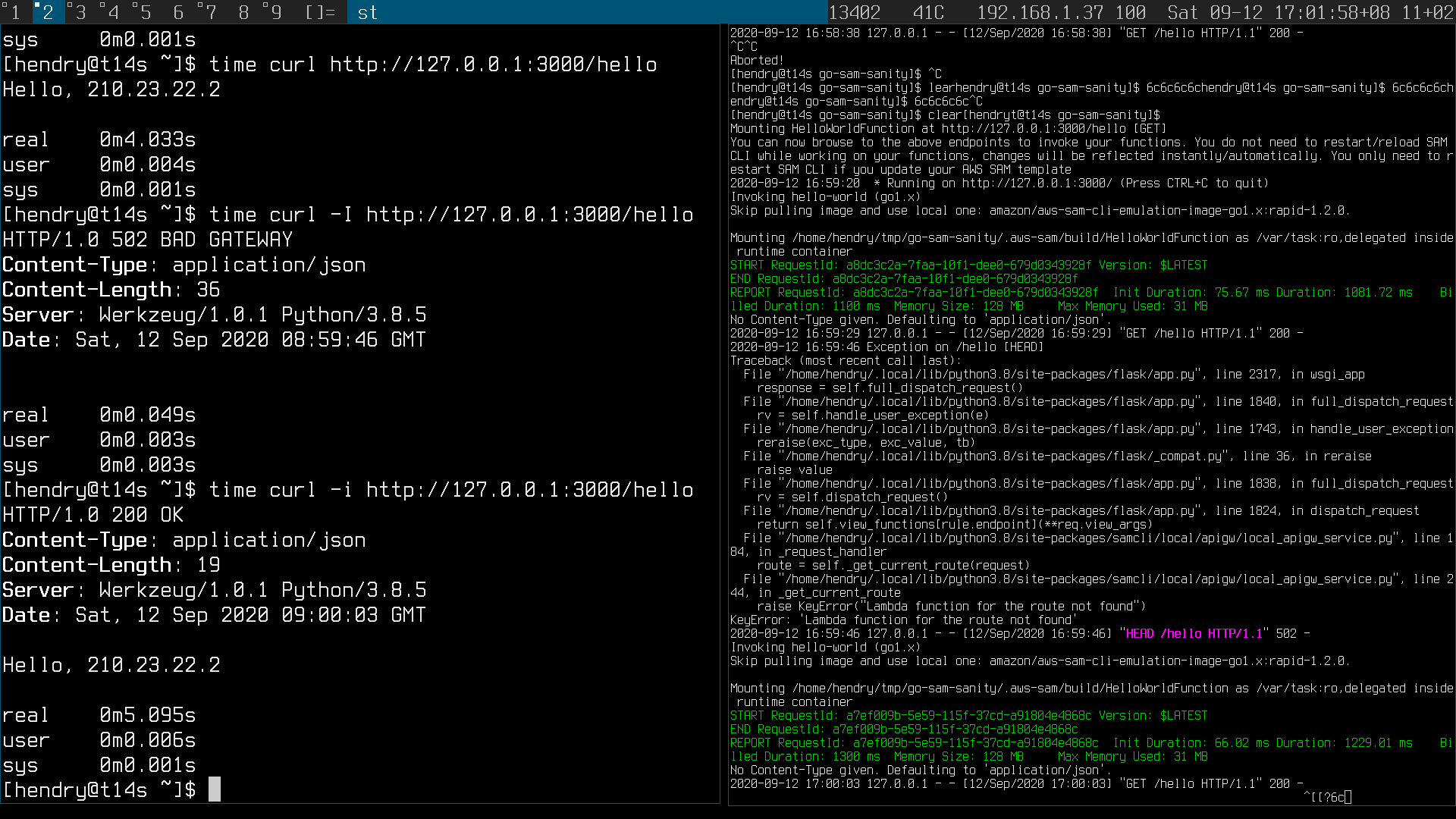Click the log line '16:59:29 GET /hello 200'
This screenshot has width=1456, height=819.
(1016, 334)
